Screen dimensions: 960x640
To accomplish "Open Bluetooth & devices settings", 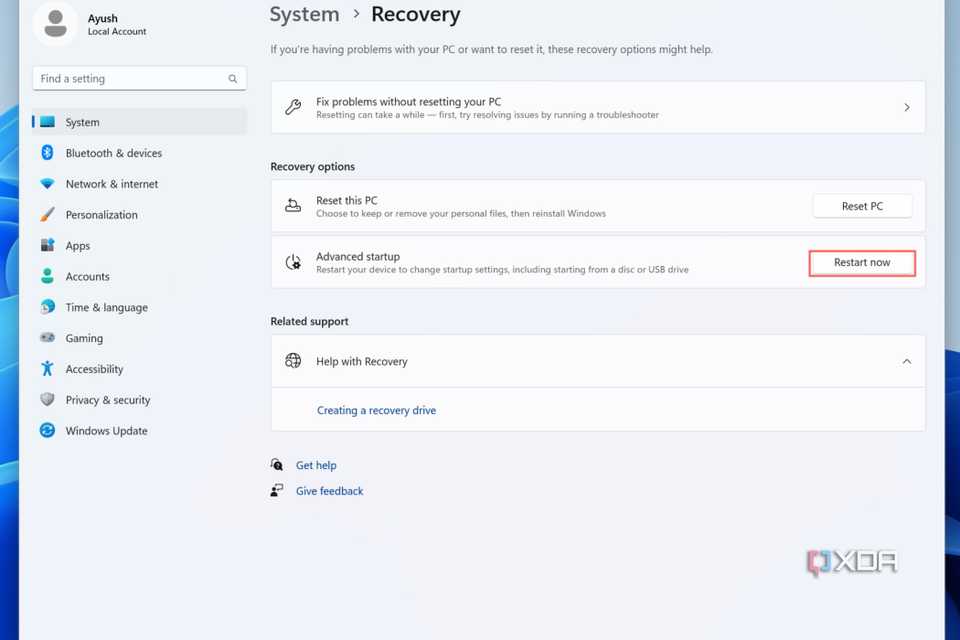I will (x=140, y=152).
